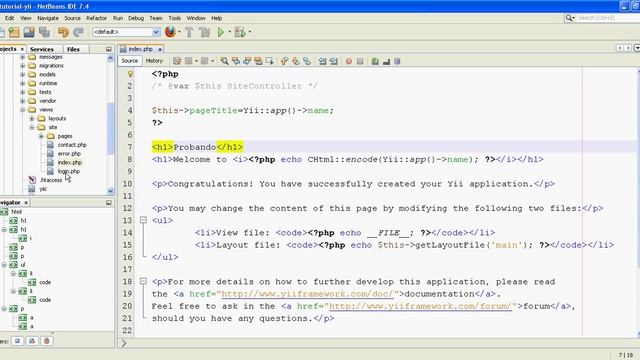This screenshot has height=360, width=640.
Task: Click the Last Edit icon in editor toolbar
Action: pos(177,61)
